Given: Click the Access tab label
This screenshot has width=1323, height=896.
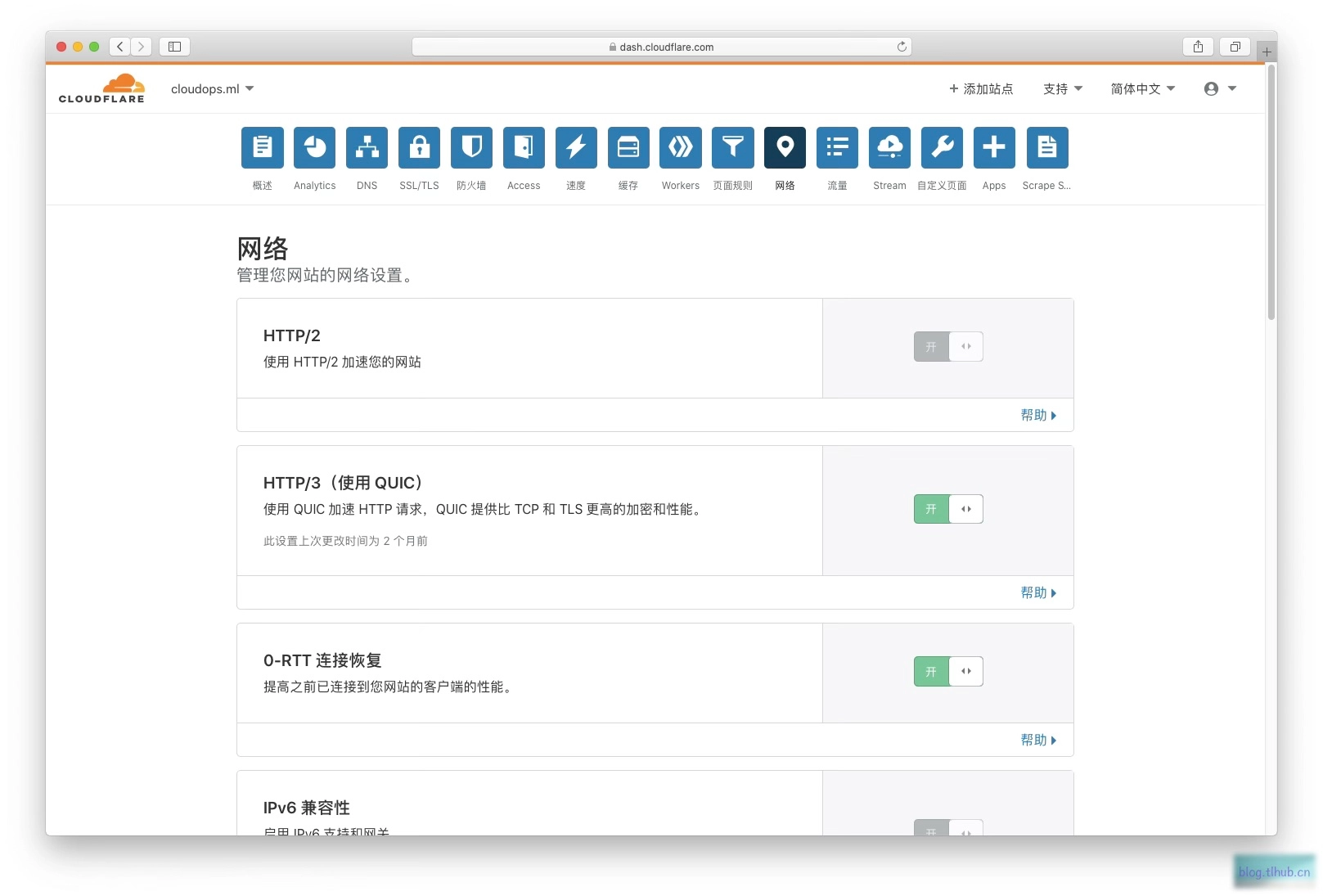Looking at the screenshot, I should 524,186.
